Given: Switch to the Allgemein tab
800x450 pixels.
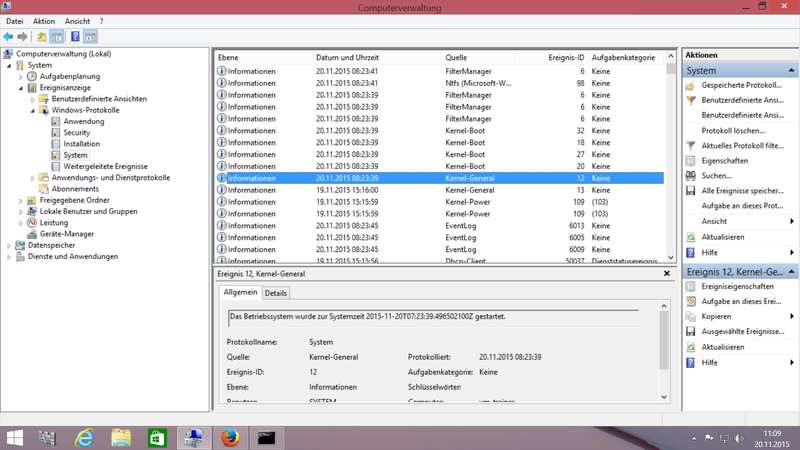Looking at the screenshot, I should 240,292.
